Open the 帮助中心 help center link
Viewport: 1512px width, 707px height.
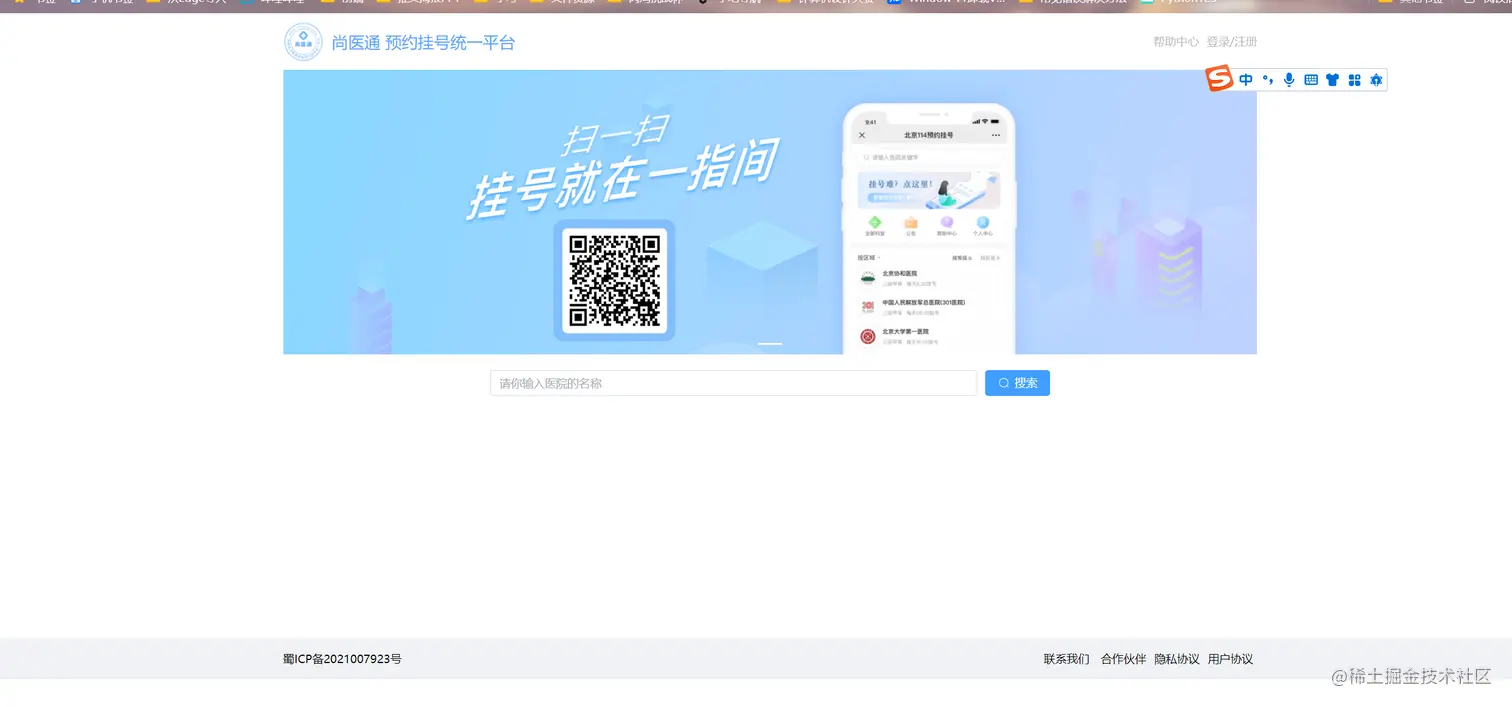point(1175,42)
